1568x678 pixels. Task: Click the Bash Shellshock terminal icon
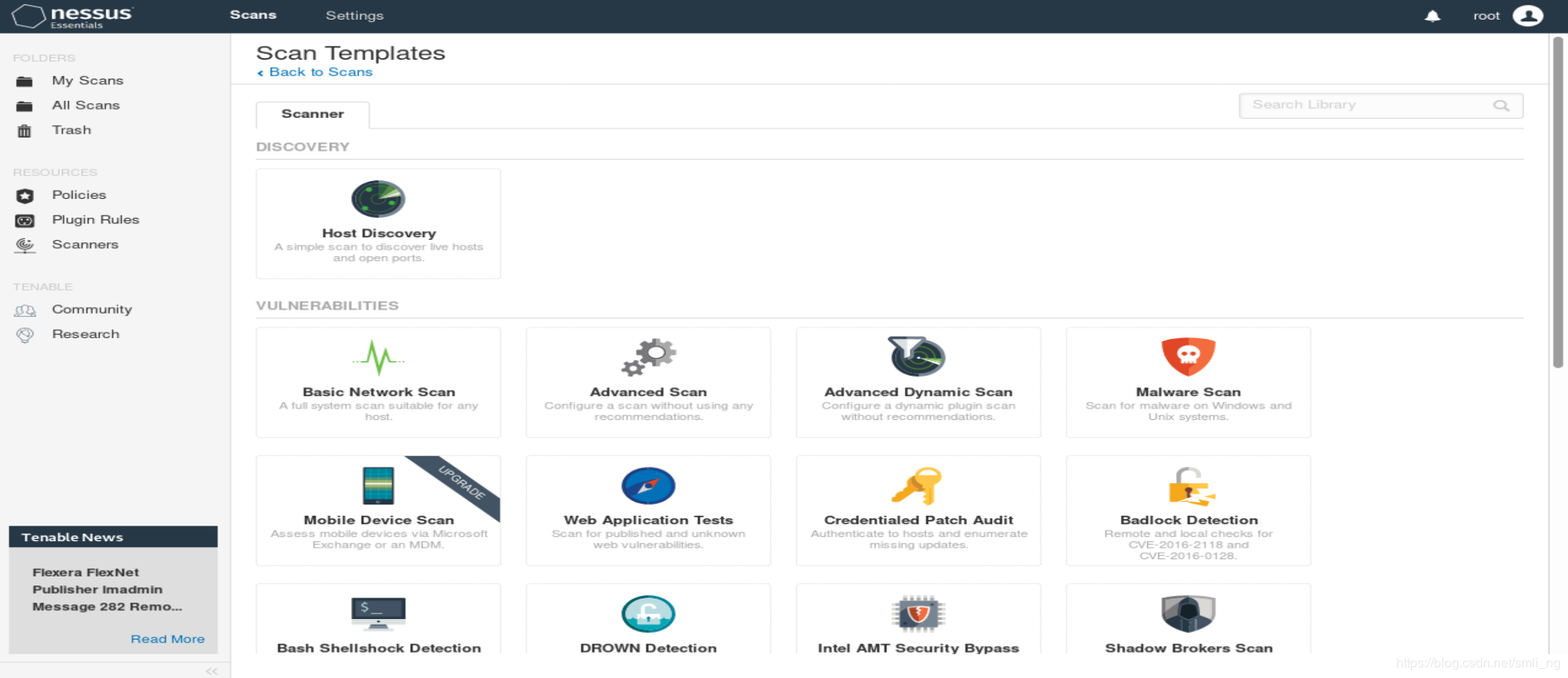tap(378, 613)
